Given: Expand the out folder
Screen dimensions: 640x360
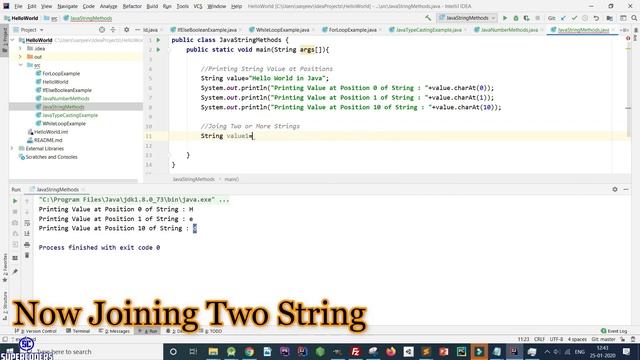Looking at the screenshot, I should (20, 57).
